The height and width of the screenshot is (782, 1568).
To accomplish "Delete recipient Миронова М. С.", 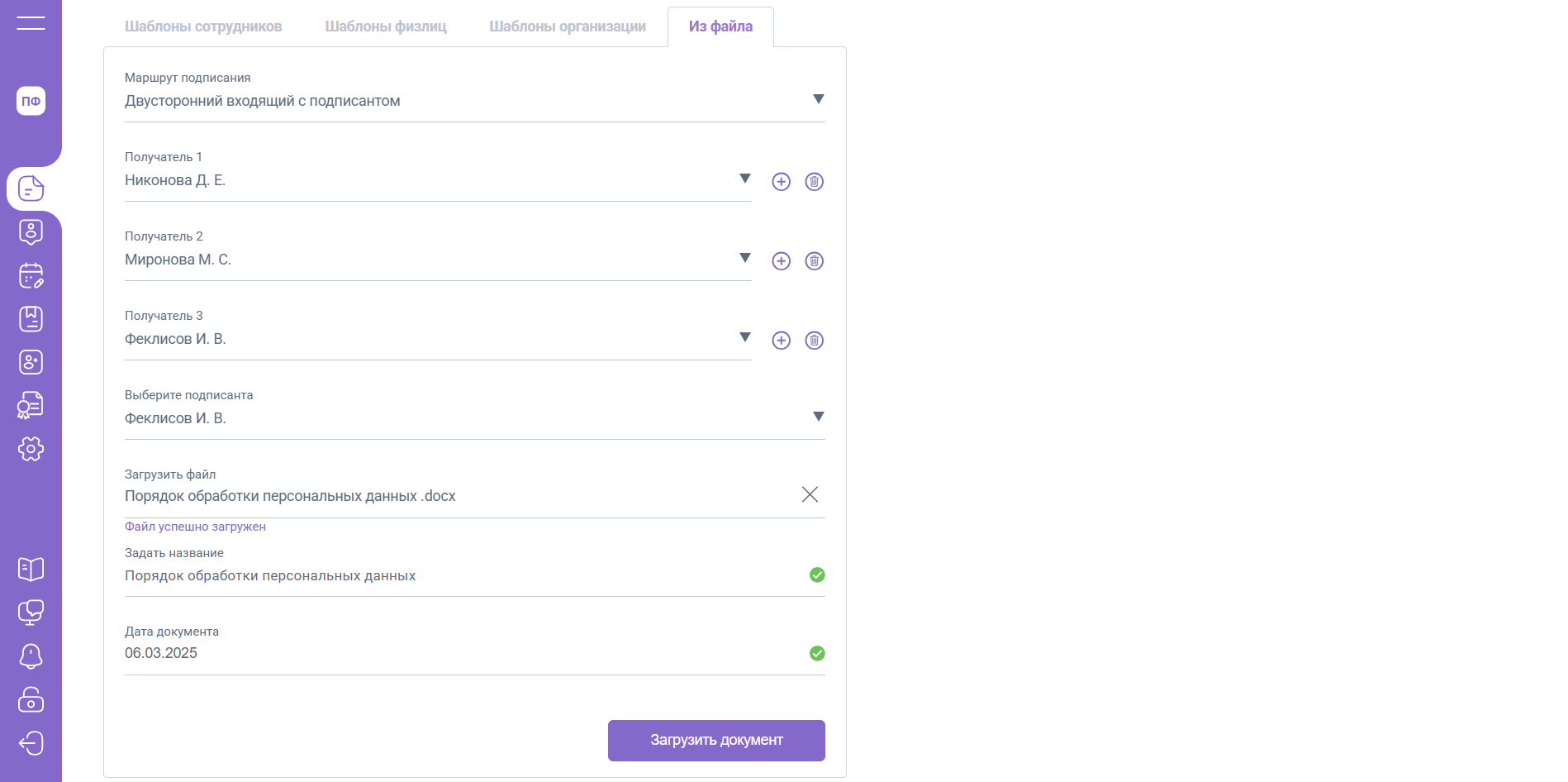I will [x=814, y=261].
